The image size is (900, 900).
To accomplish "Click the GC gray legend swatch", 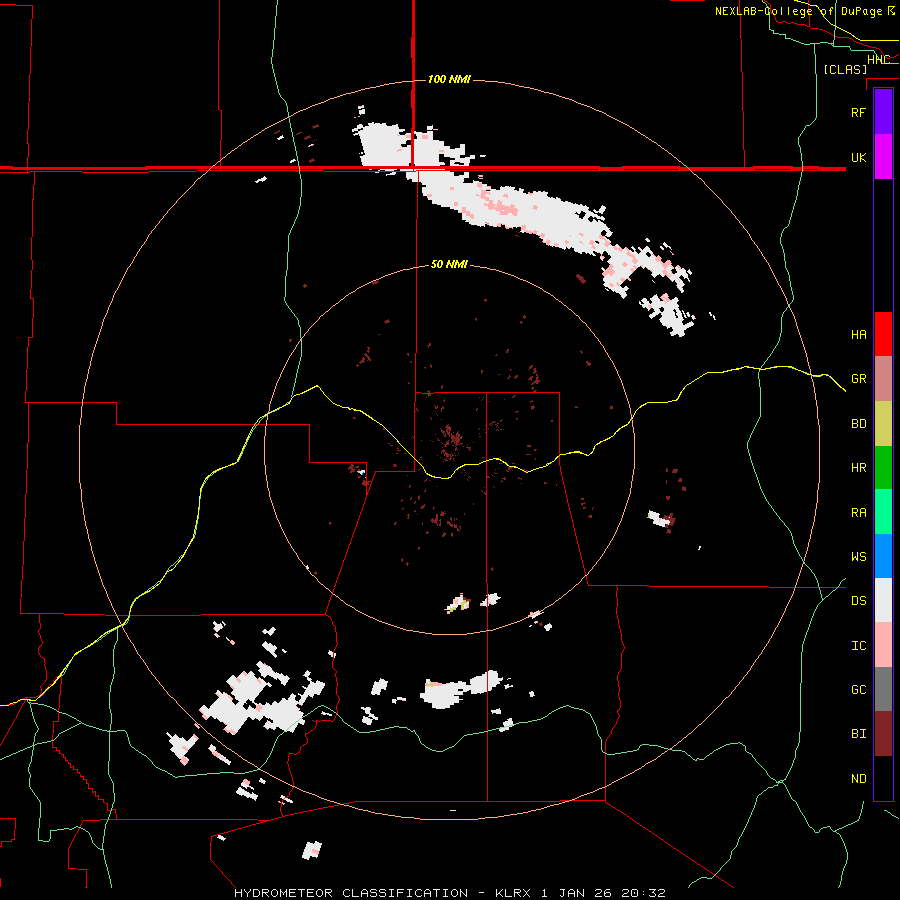I will (x=883, y=689).
